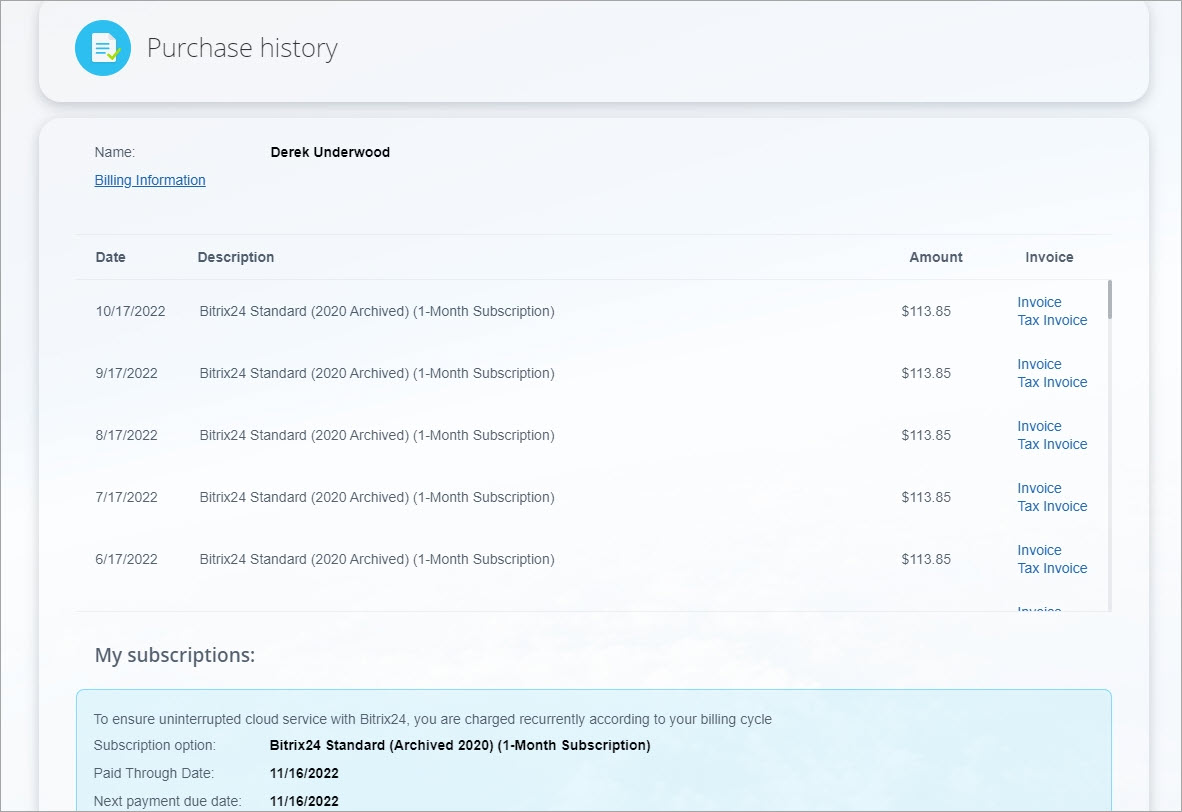Click the Subscription option value text
1182x812 pixels.
pos(460,745)
